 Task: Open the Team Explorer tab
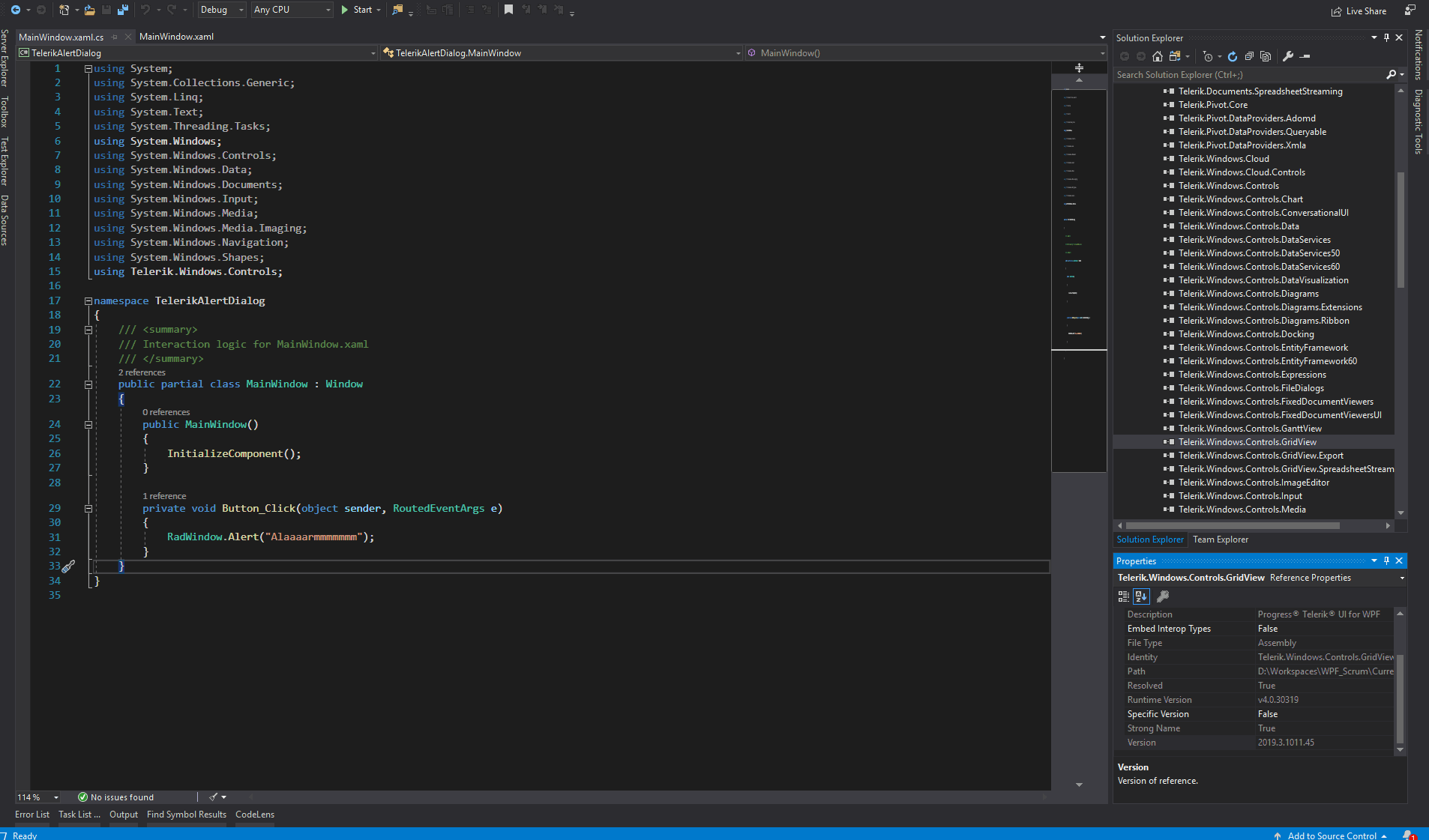point(1220,540)
